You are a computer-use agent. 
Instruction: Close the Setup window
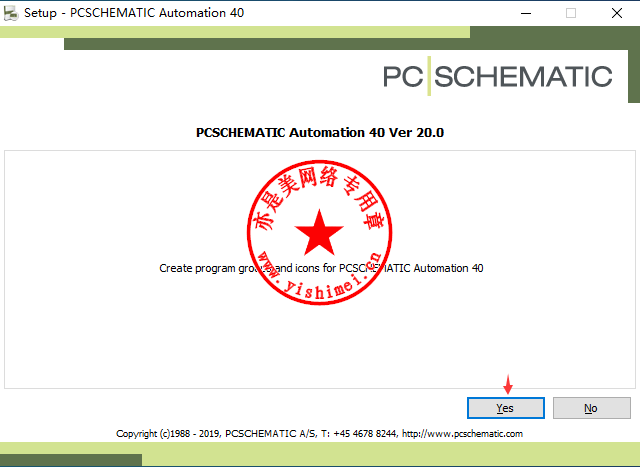(617, 13)
